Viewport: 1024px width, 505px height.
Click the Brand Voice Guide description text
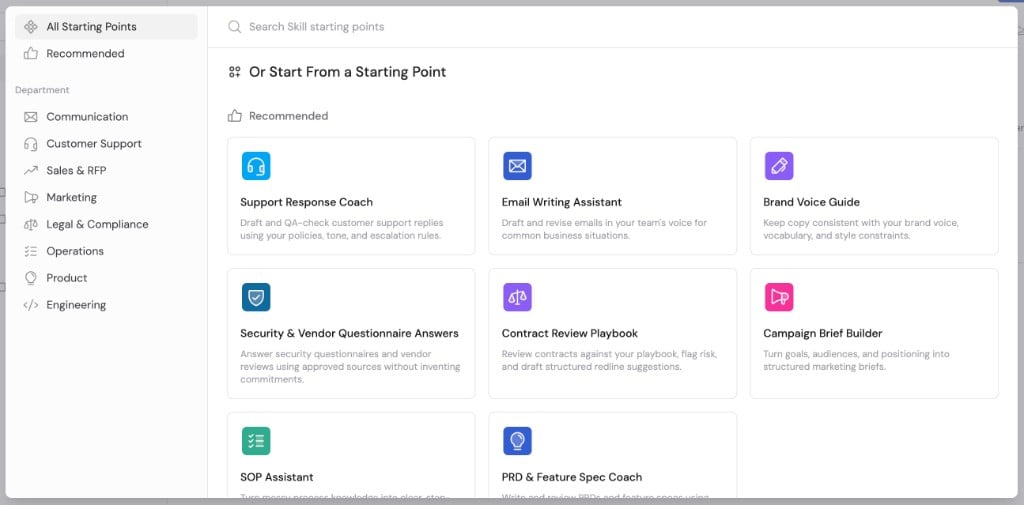click(x=861, y=229)
